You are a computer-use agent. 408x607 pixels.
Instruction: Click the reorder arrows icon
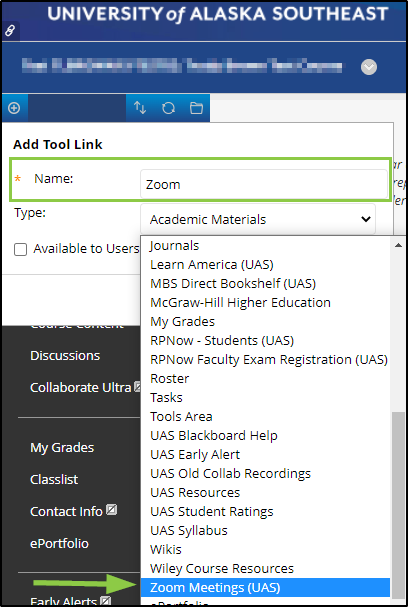(140, 108)
